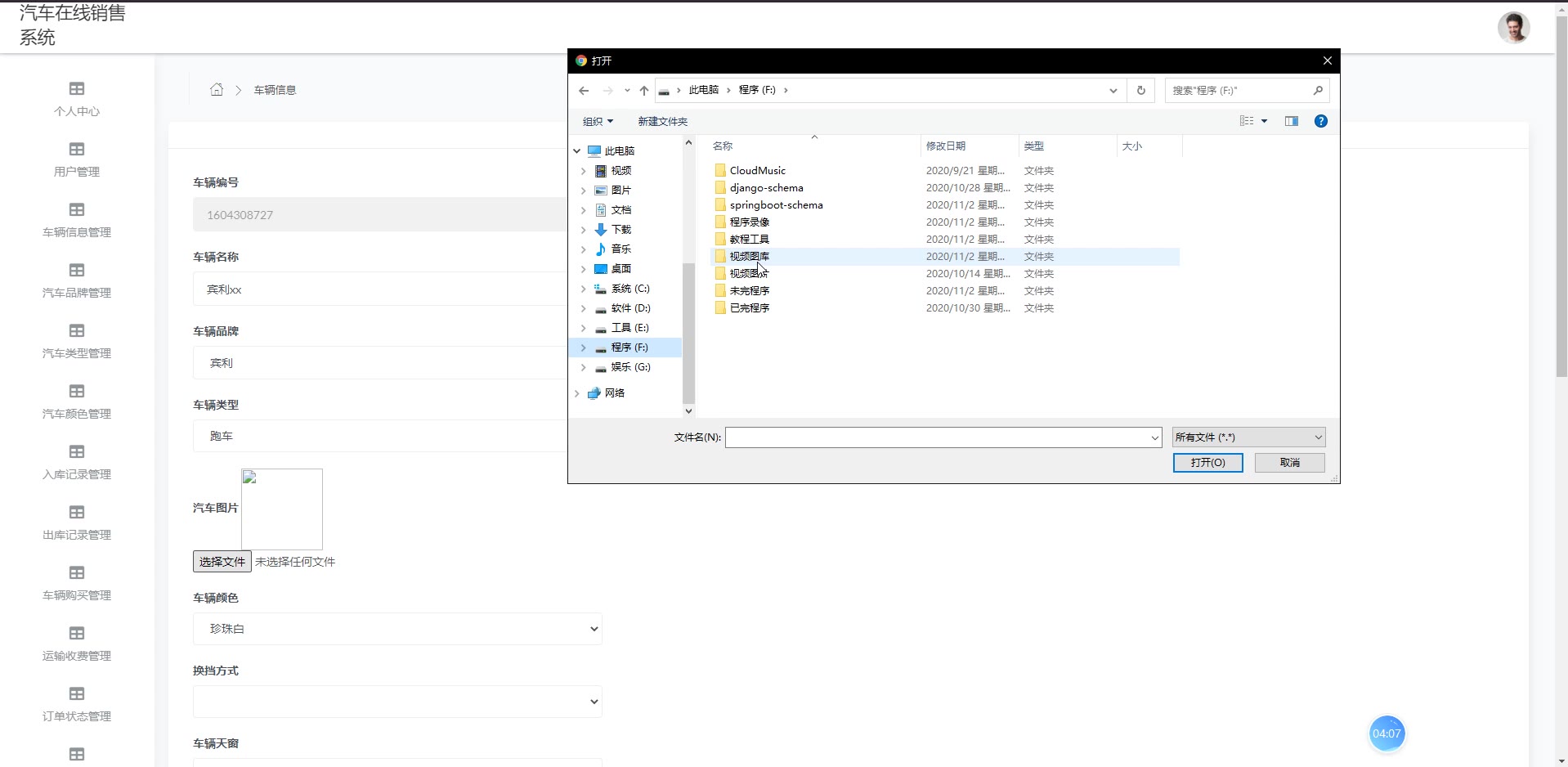This screenshot has height=767, width=1568.
Task: Click the 打开(O) button
Action: coord(1207,463)
